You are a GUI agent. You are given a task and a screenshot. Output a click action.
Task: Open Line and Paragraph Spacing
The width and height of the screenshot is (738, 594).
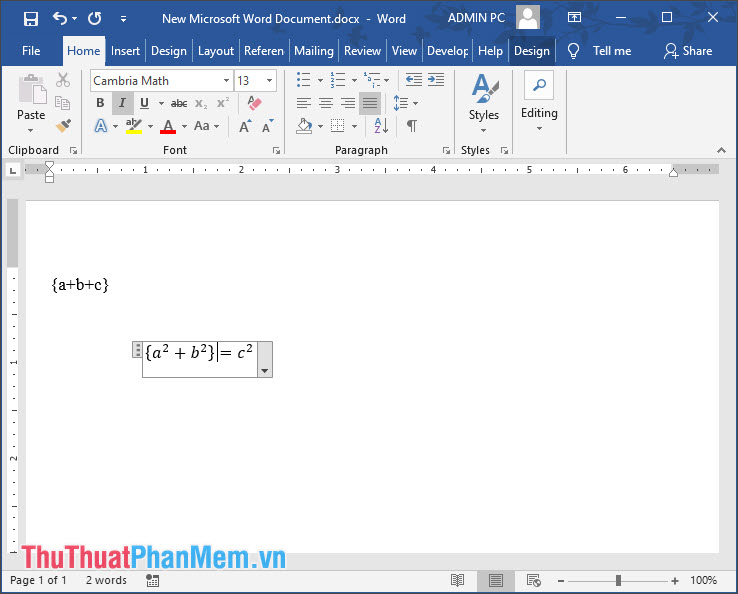(401, 103)
